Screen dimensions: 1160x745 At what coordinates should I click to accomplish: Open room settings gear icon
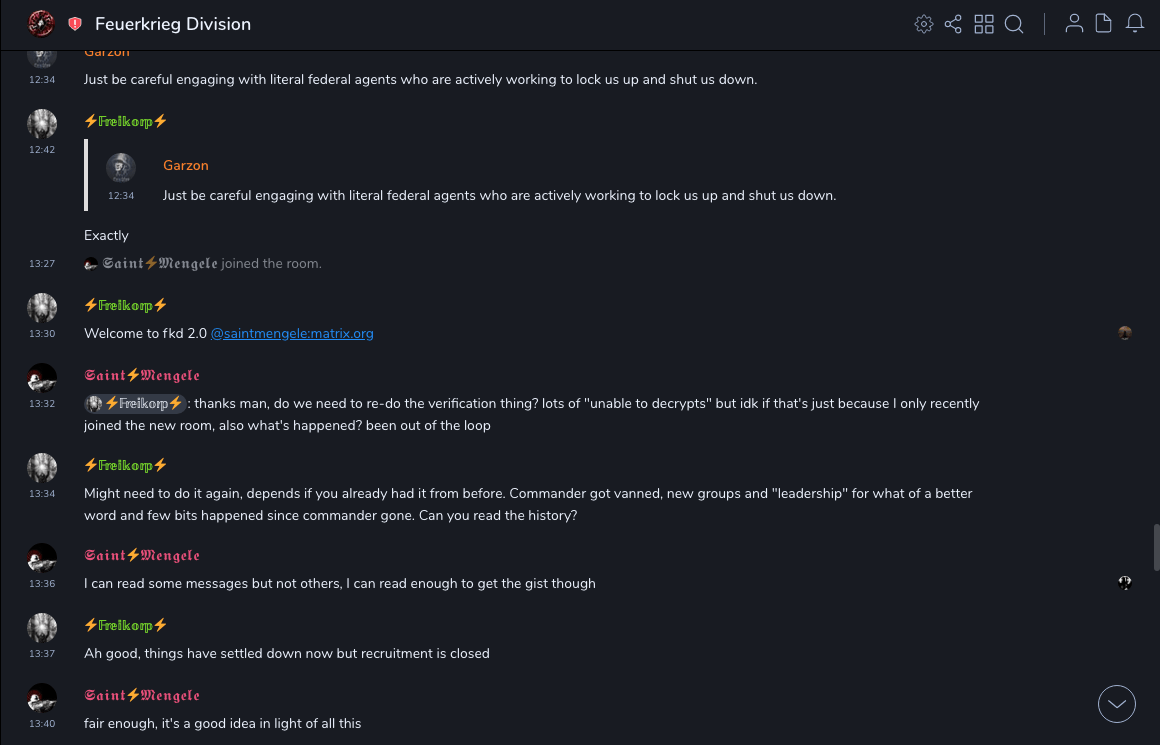[x=924, y=24]
